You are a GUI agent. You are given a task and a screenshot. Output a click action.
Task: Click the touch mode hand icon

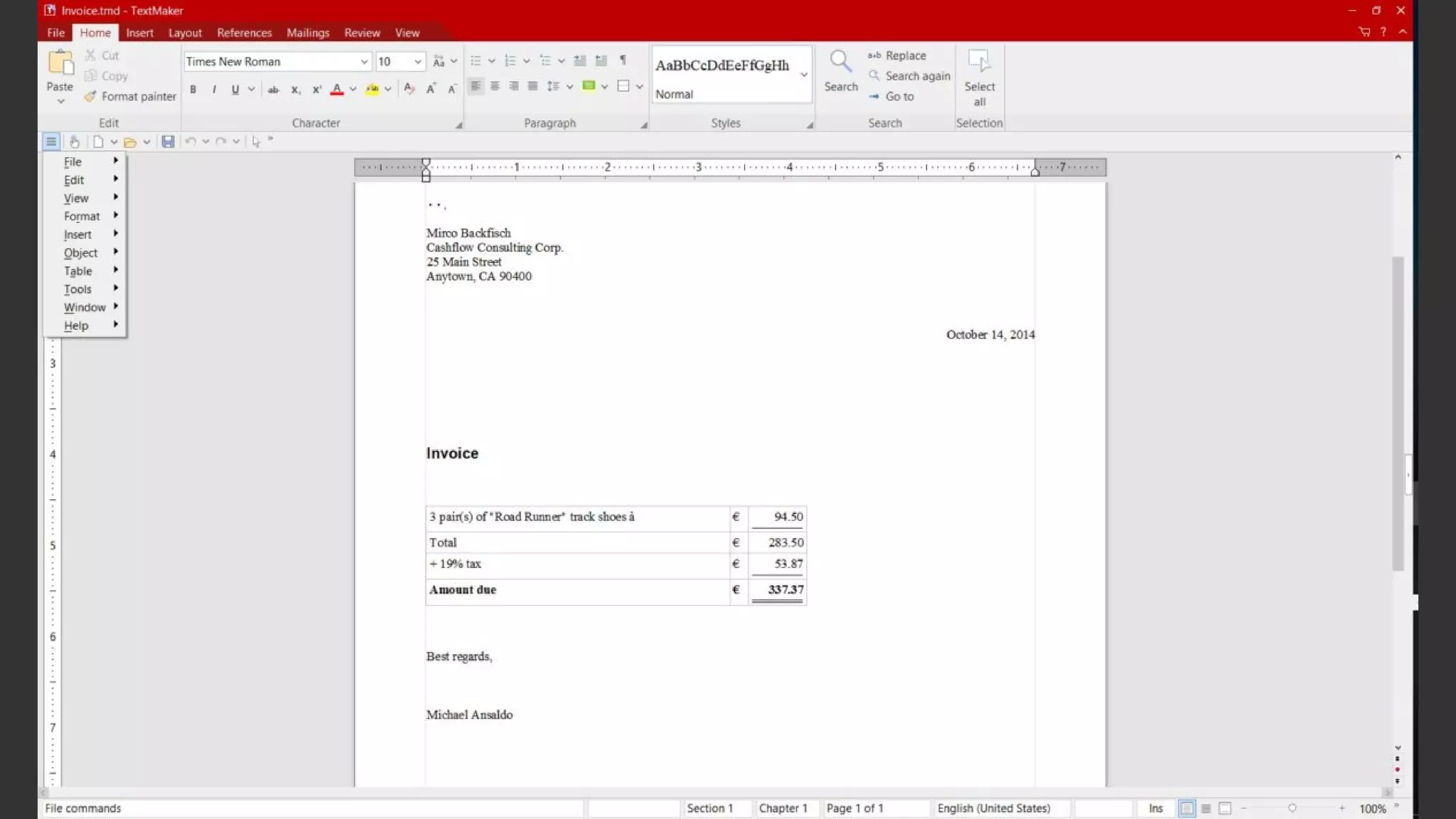coord(75,141)
